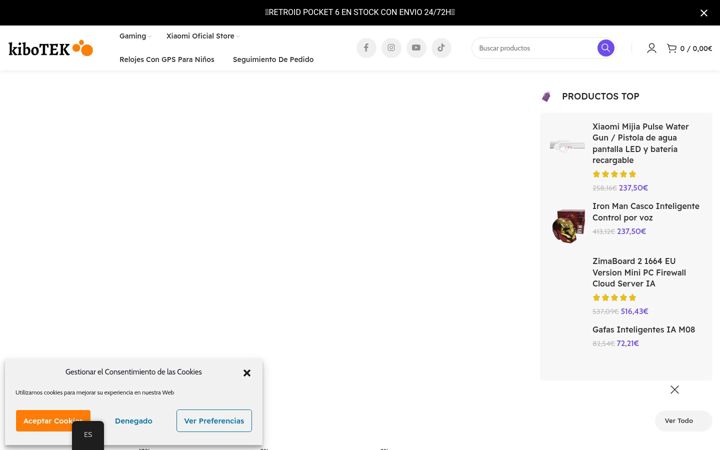Click the 72,21€ price of Gafas Inteligentes
720x450 pixels.
click(628, 343)
